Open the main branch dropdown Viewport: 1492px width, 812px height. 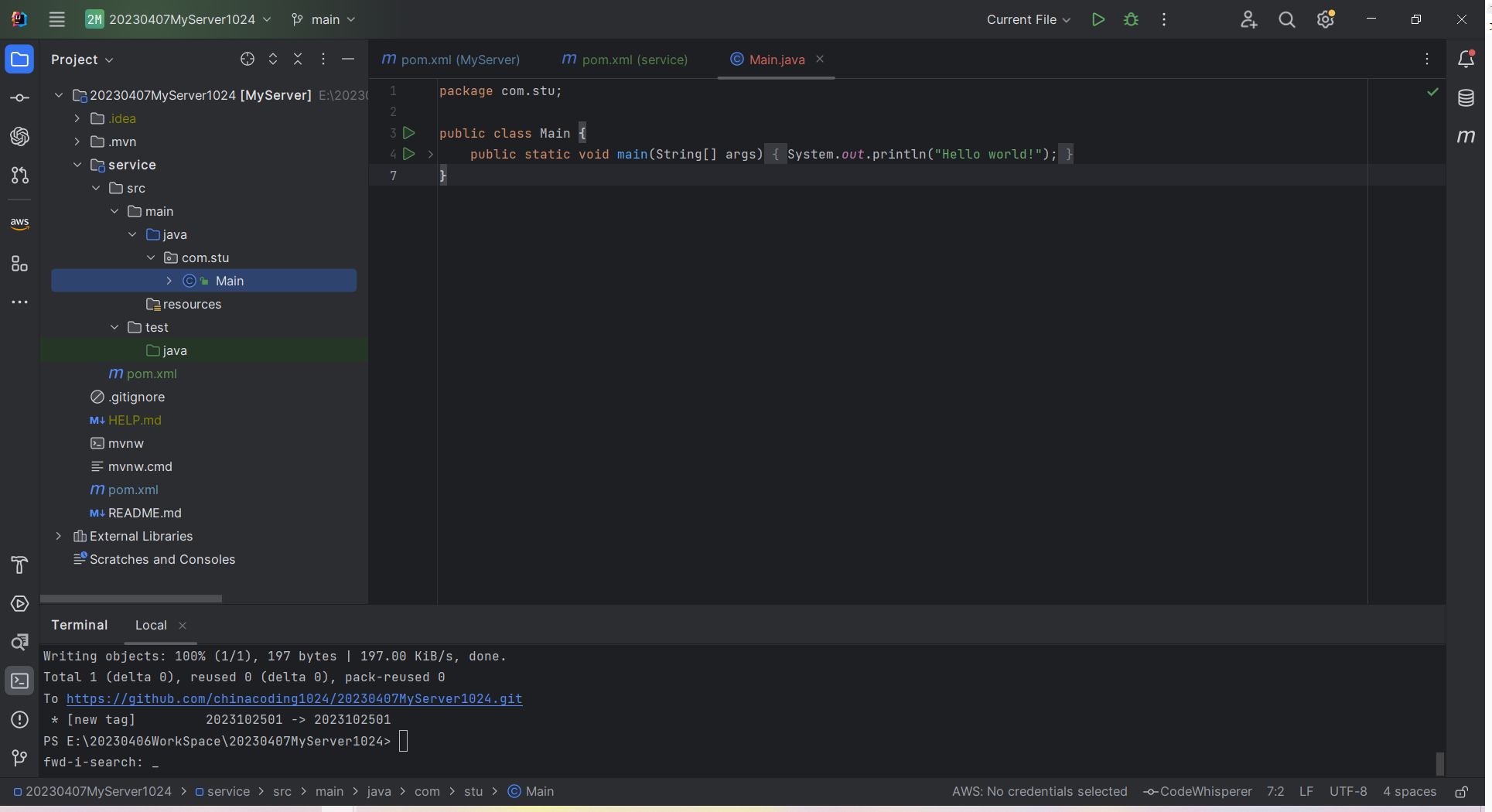tap(323, 19)
